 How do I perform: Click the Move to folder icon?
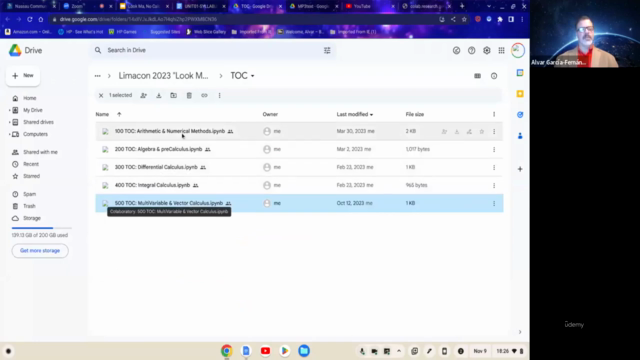coord(173,96)
